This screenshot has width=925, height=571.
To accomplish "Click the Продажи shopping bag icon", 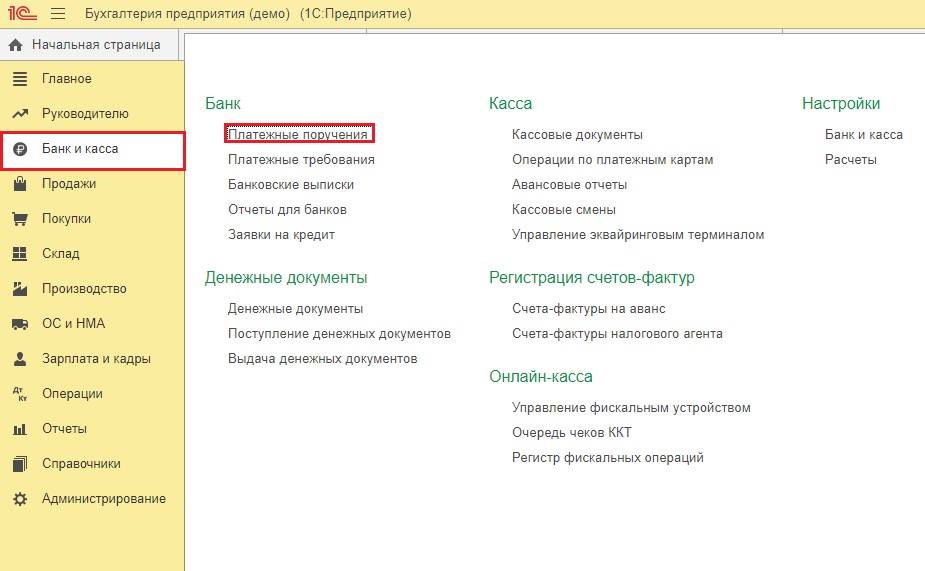I will [19, 184].
